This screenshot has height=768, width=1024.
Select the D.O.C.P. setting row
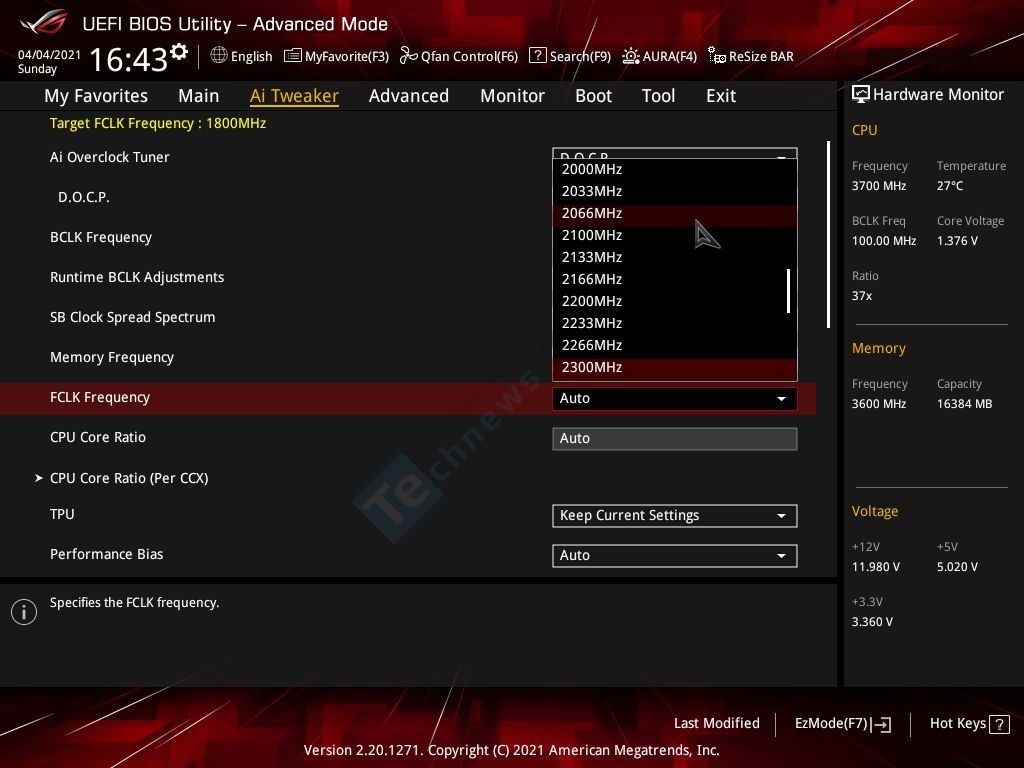point(84,197)
